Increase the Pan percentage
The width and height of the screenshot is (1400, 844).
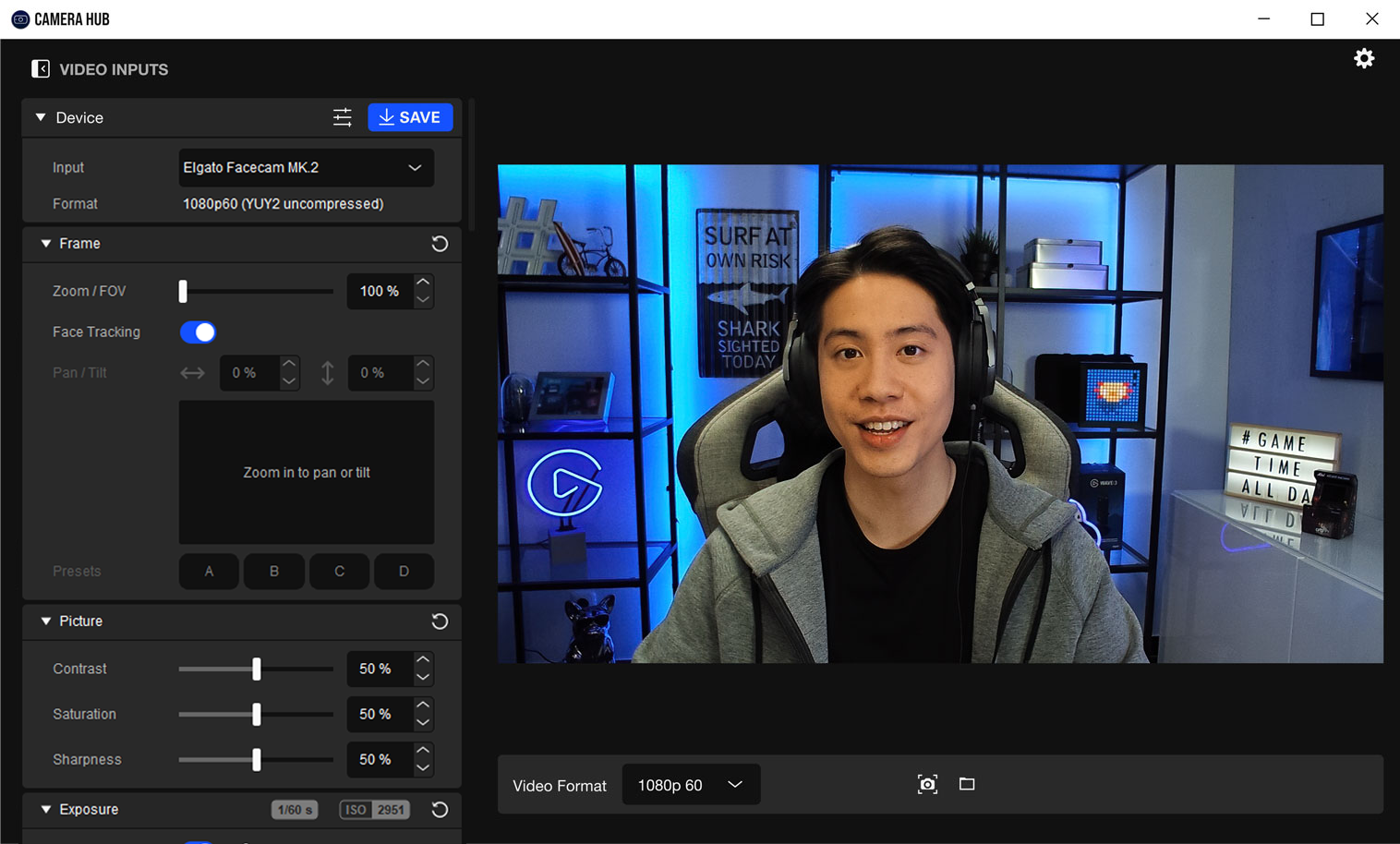[289, 365]
